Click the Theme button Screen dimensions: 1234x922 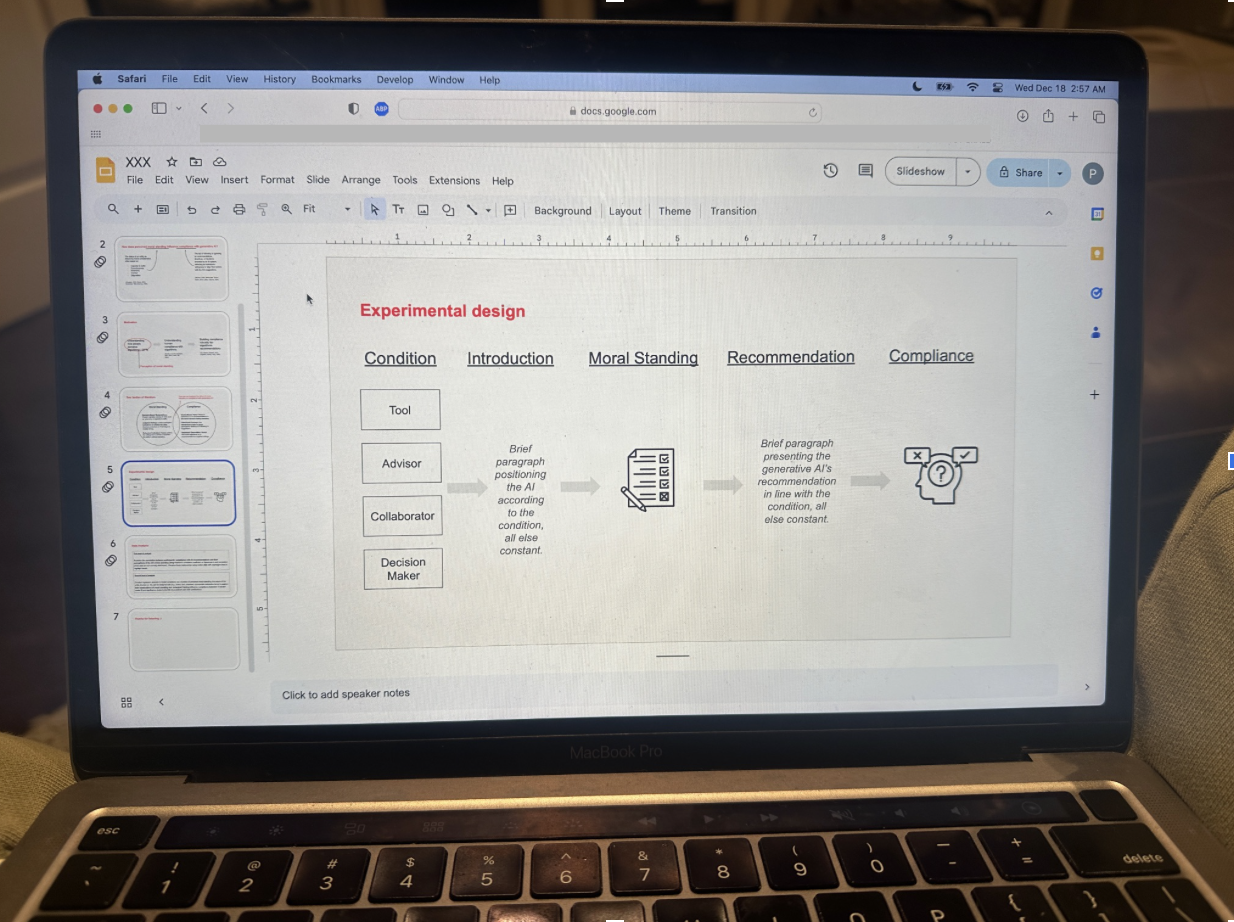675,211
